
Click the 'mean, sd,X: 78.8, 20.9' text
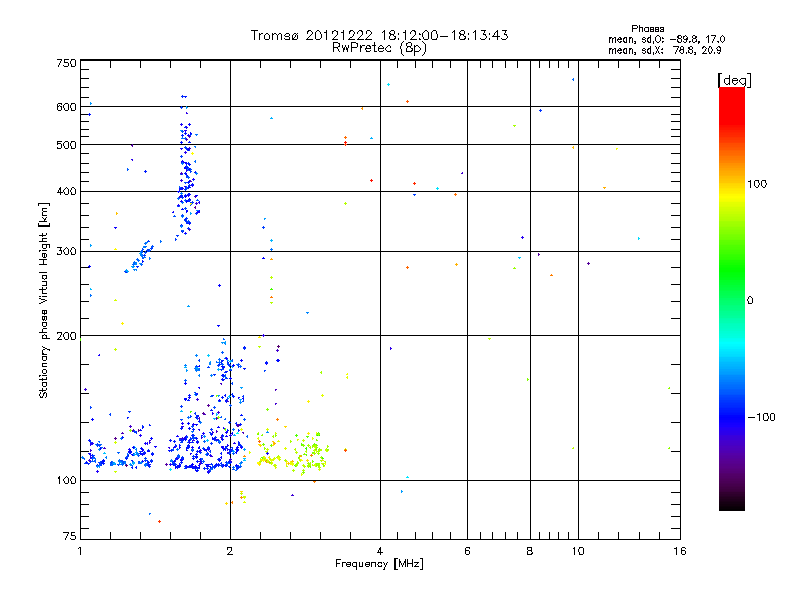tap(664, 50)
